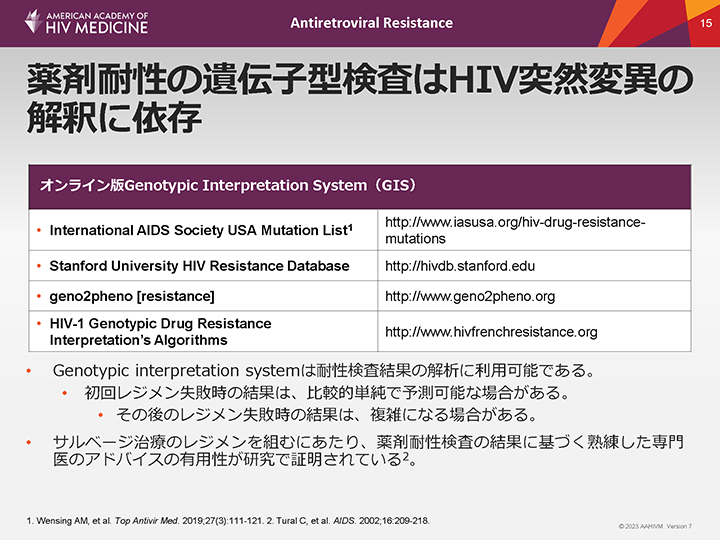720x540 pixels.
Task: Click the sub-bullet beginning with 初回レジメン失敗時
Action: coord(340,393)
